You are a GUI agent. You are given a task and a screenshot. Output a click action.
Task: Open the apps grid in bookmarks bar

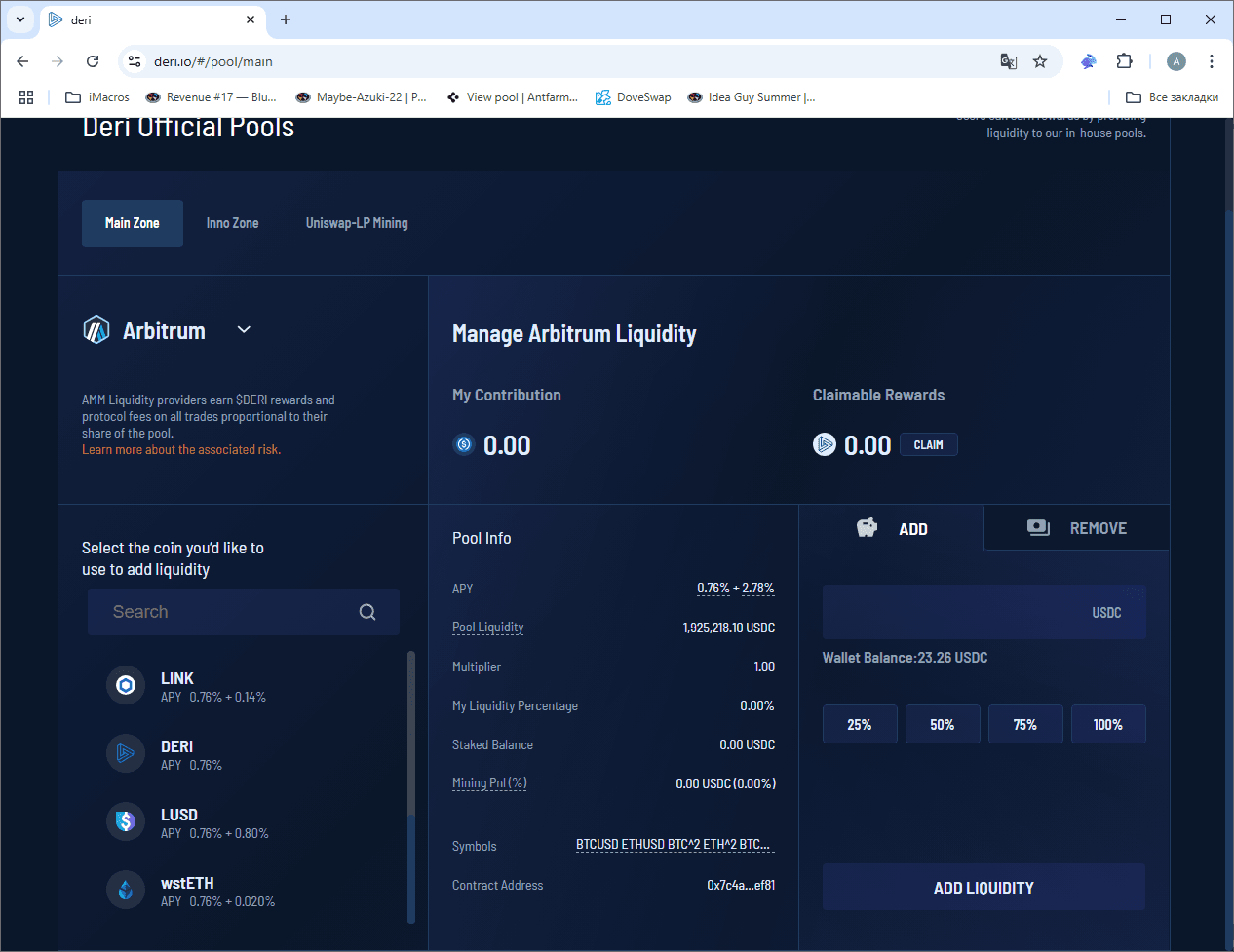[x=26, y=97]
